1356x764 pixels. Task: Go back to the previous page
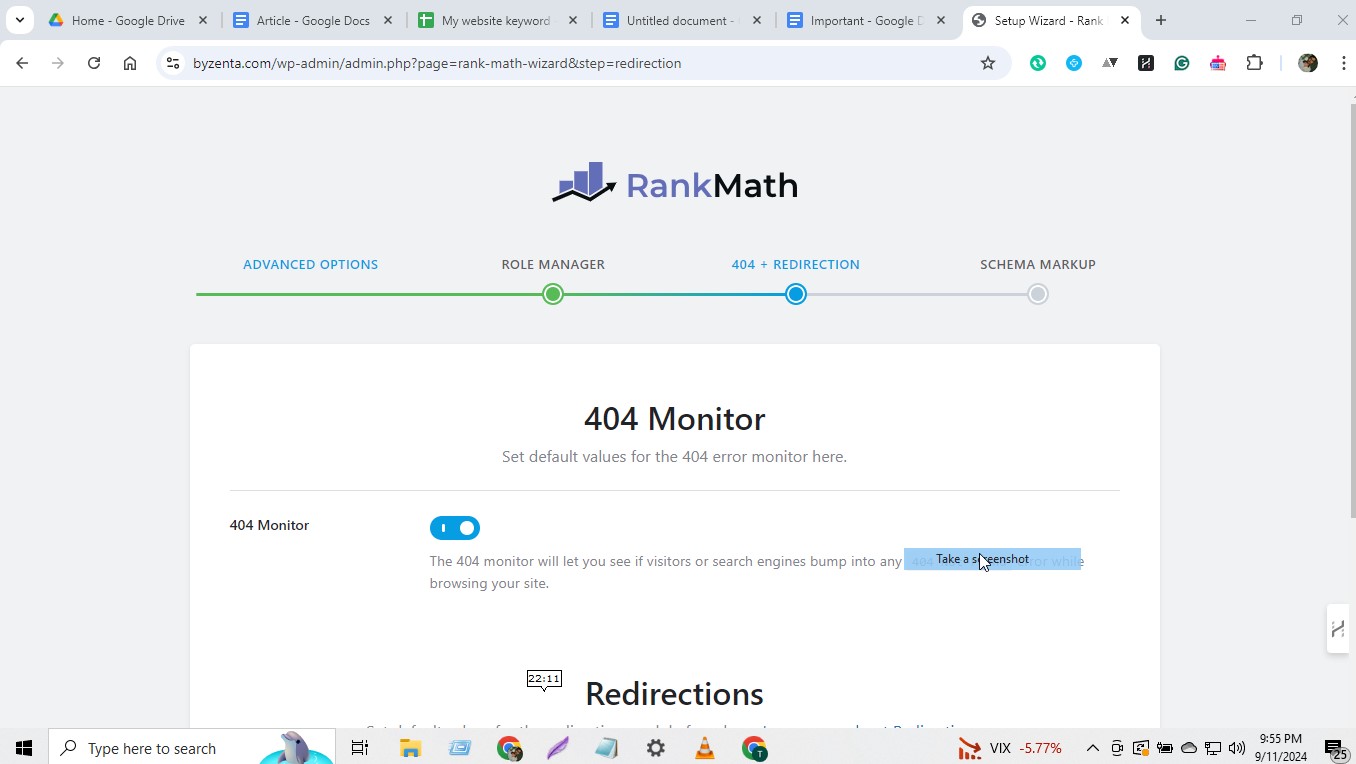[x=22, y=63]
